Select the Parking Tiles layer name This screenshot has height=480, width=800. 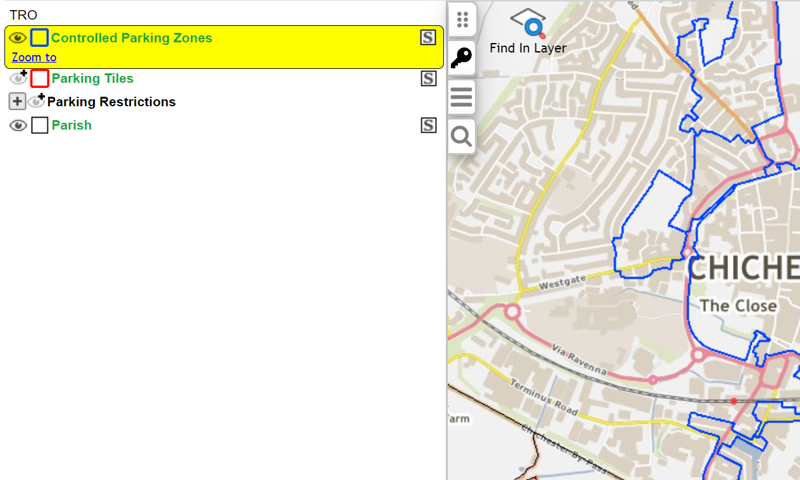[92, 78]
